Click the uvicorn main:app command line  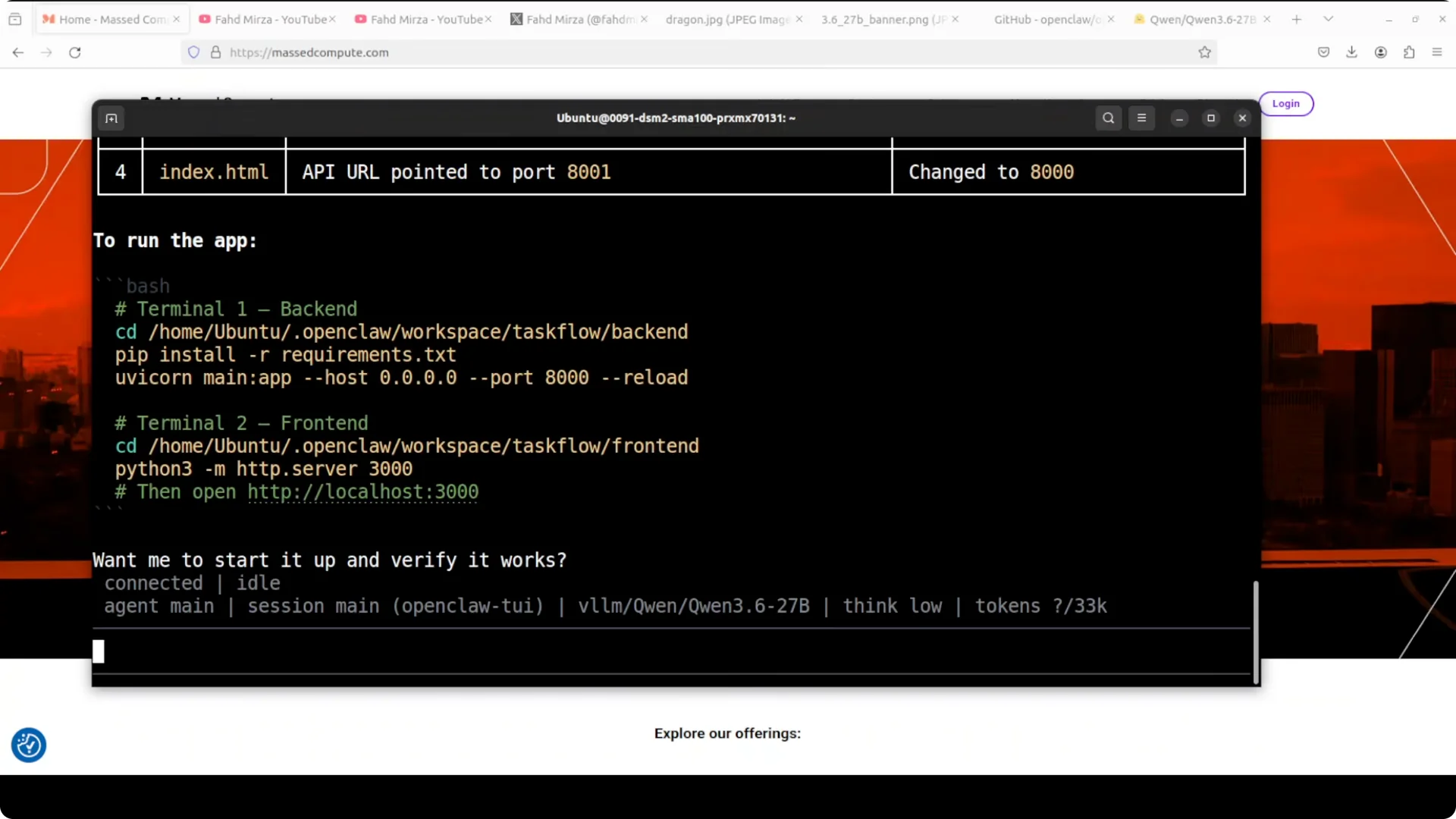coord(401,378)
